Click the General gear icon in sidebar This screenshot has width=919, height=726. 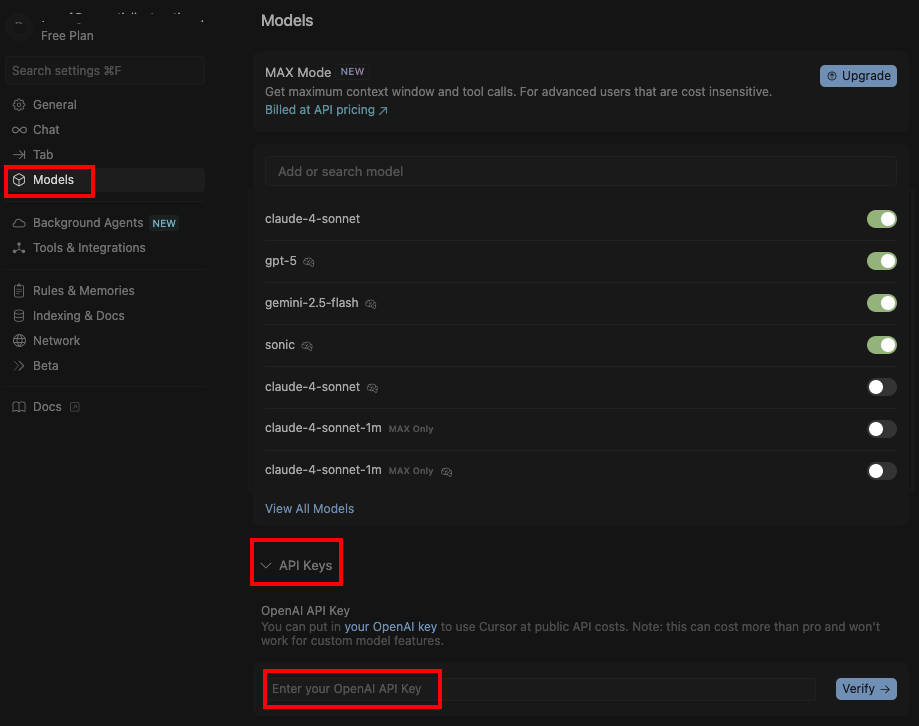point(19,105)
